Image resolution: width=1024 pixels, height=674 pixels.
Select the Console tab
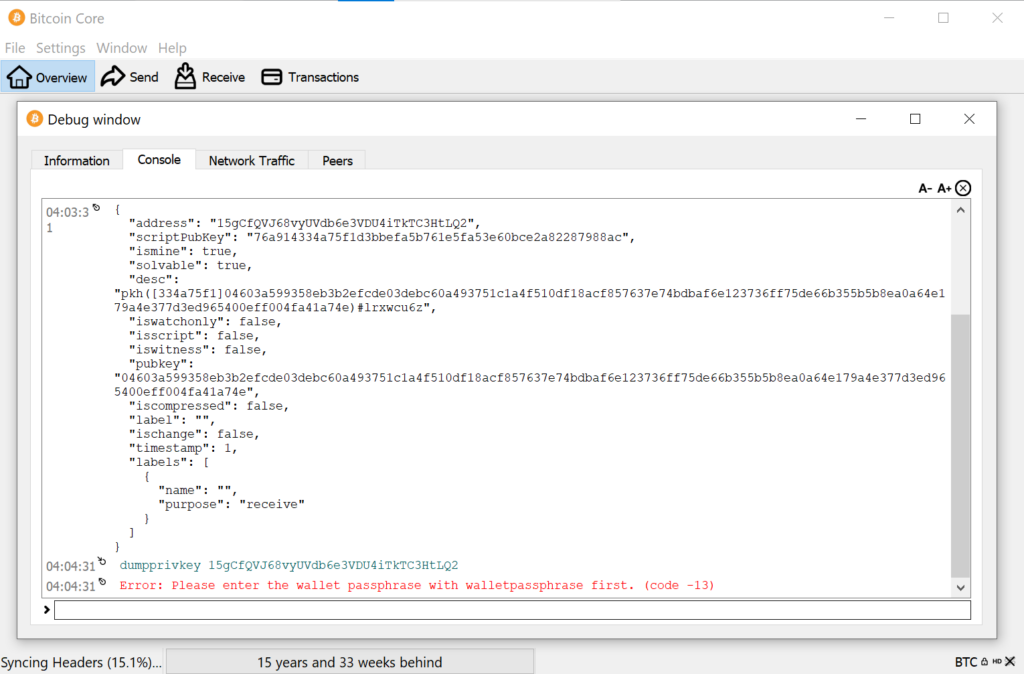click(159, 159)
